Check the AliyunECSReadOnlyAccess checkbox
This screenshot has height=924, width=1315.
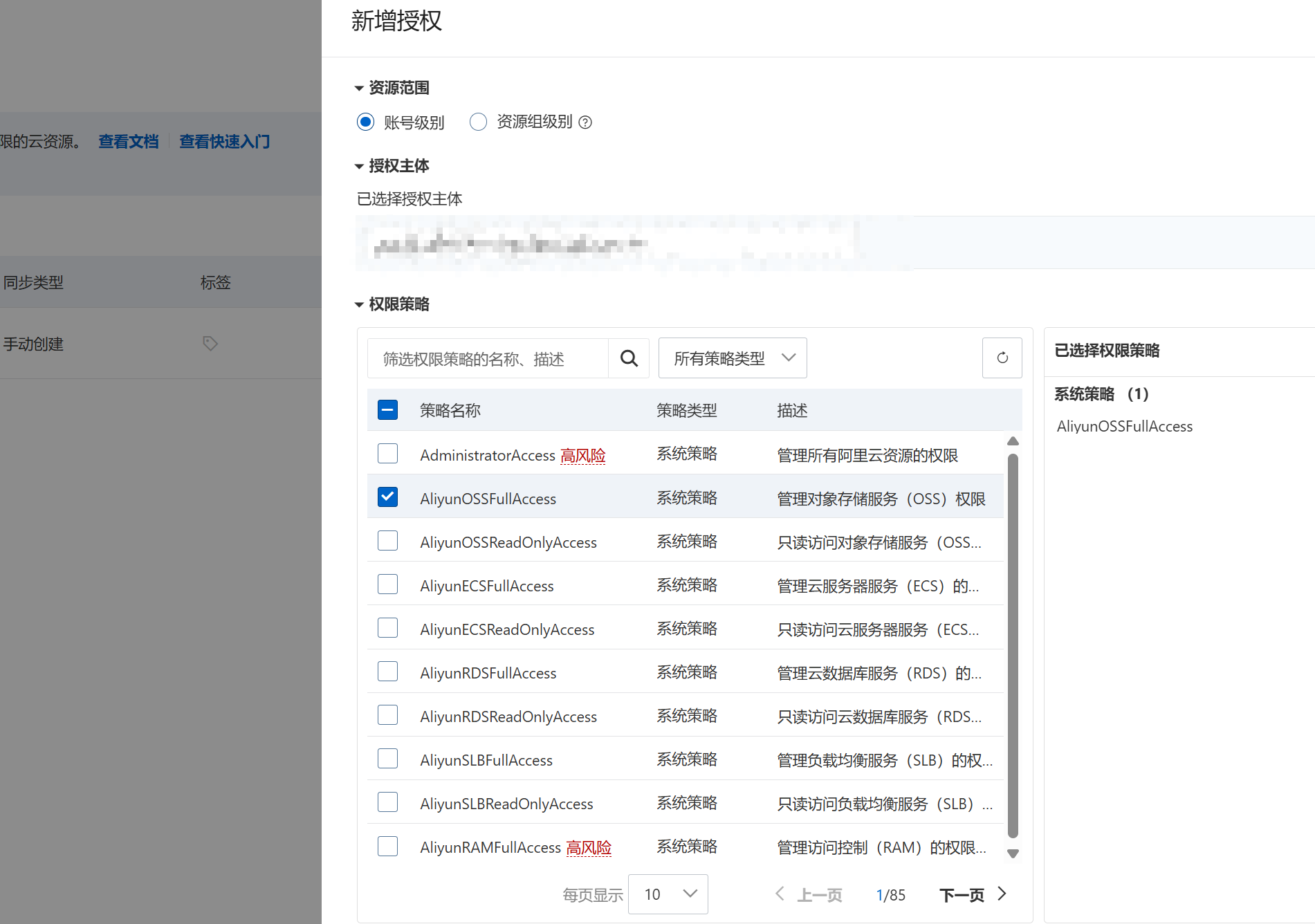point(387,628)
